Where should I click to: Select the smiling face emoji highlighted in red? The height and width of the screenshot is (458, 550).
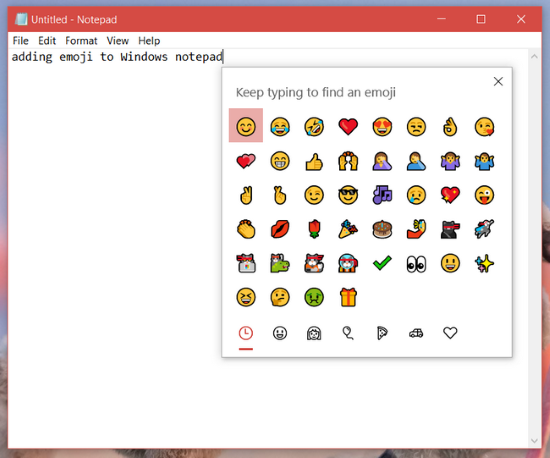click(x=246, y=126)
